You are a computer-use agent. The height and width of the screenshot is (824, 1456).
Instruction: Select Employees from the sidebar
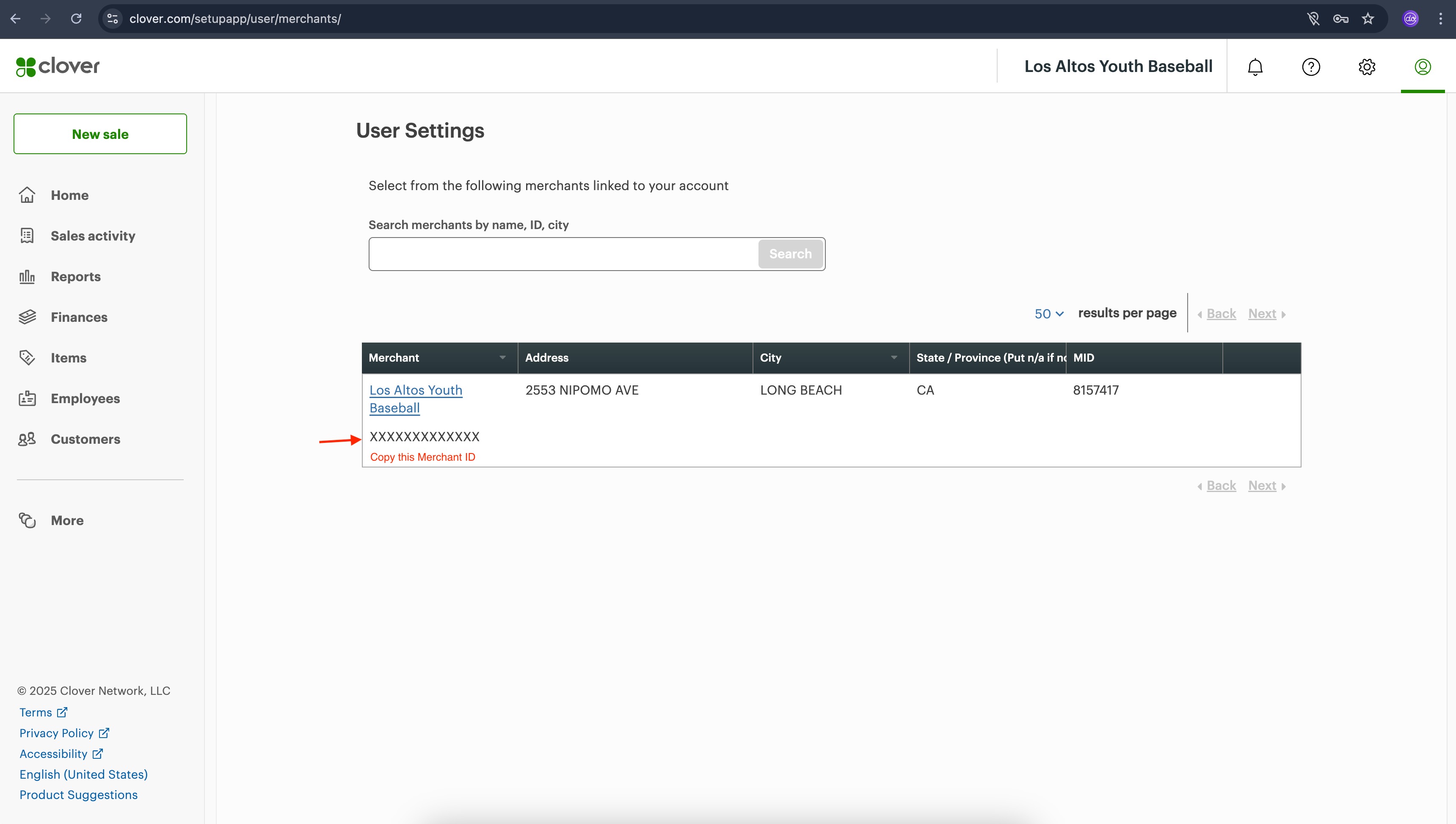tap(85, 398)
